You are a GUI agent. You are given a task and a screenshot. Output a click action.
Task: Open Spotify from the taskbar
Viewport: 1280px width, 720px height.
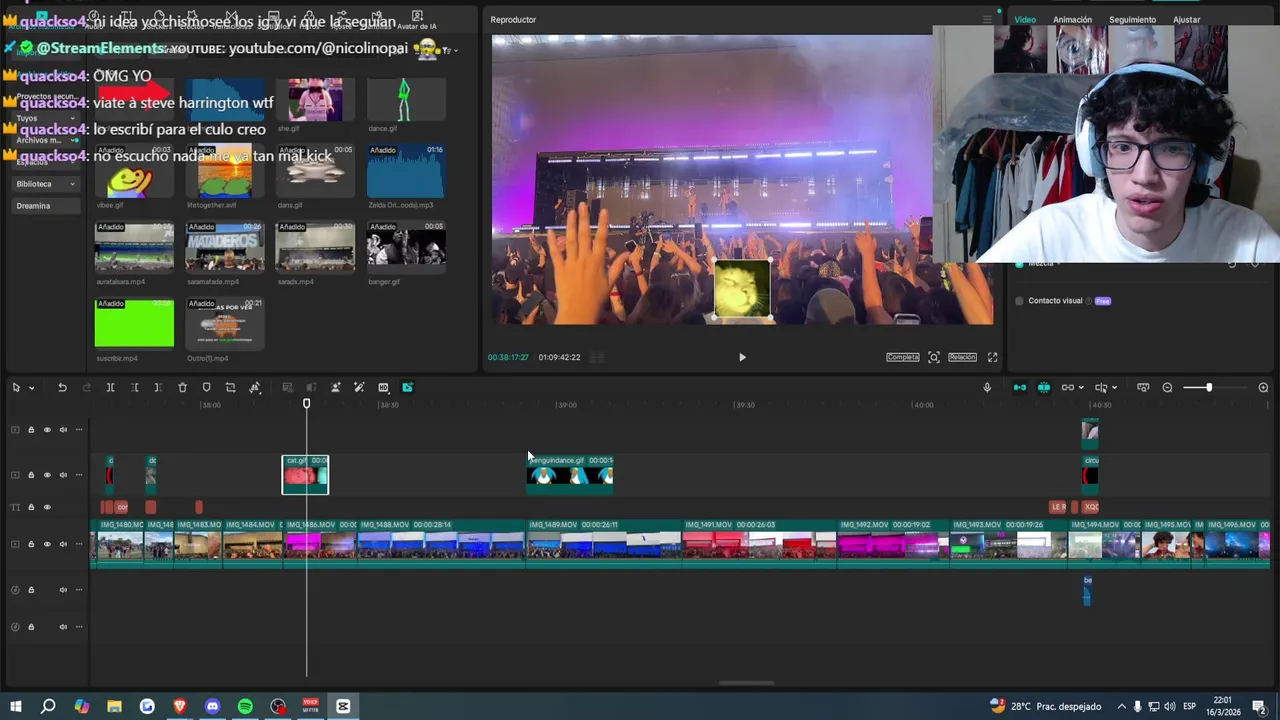(x=245, y=707)
